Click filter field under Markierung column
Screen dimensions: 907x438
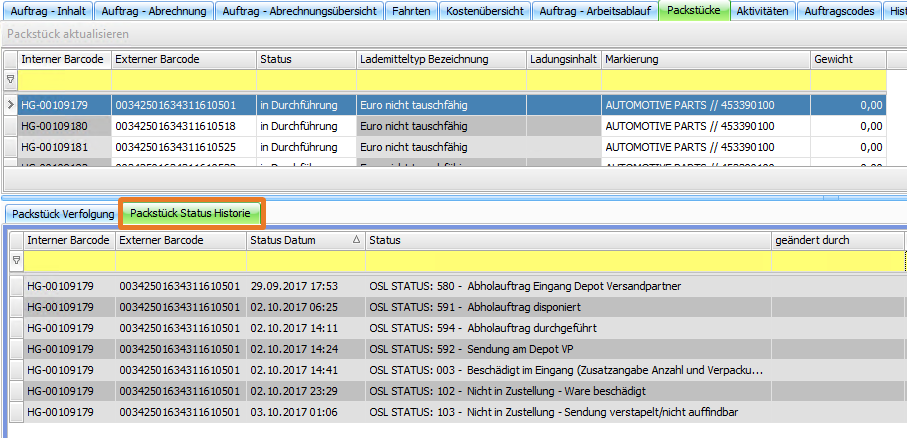point(704,78)
